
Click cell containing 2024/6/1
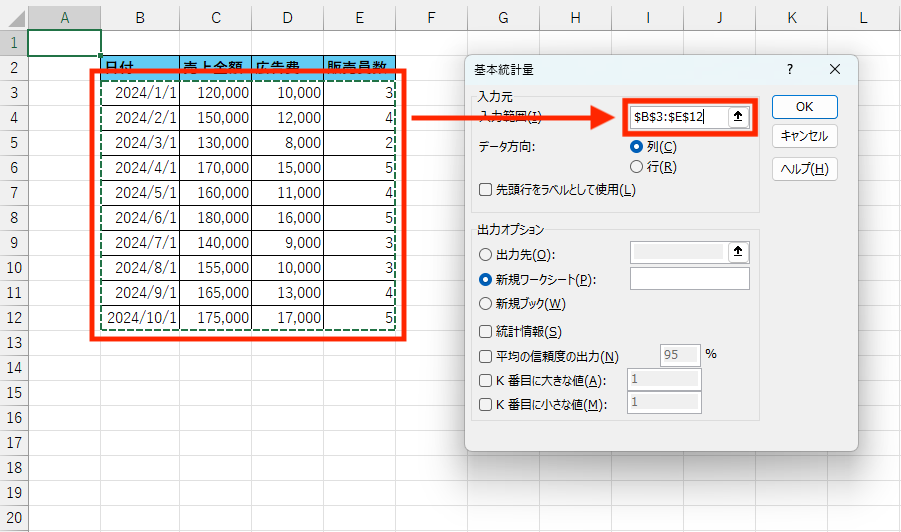coord(140,218)
